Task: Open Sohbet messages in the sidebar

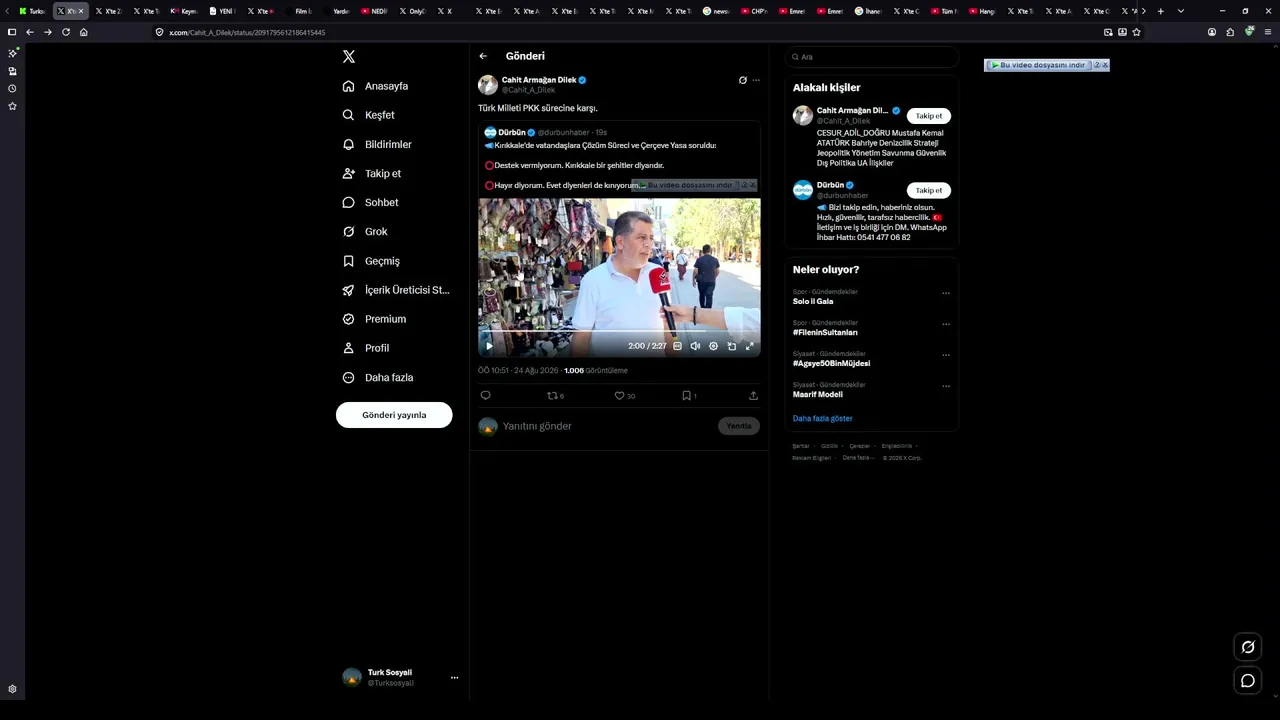Action: point(370,202)
